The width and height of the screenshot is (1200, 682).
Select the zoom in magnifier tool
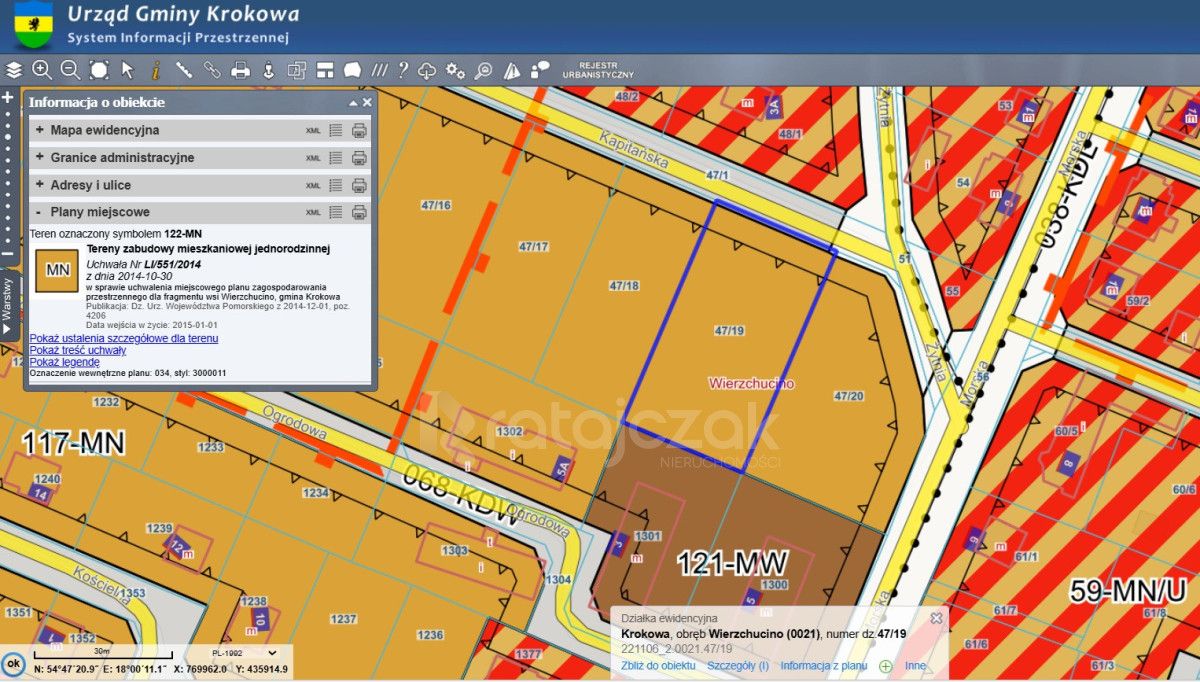click(x=41, y=70)
